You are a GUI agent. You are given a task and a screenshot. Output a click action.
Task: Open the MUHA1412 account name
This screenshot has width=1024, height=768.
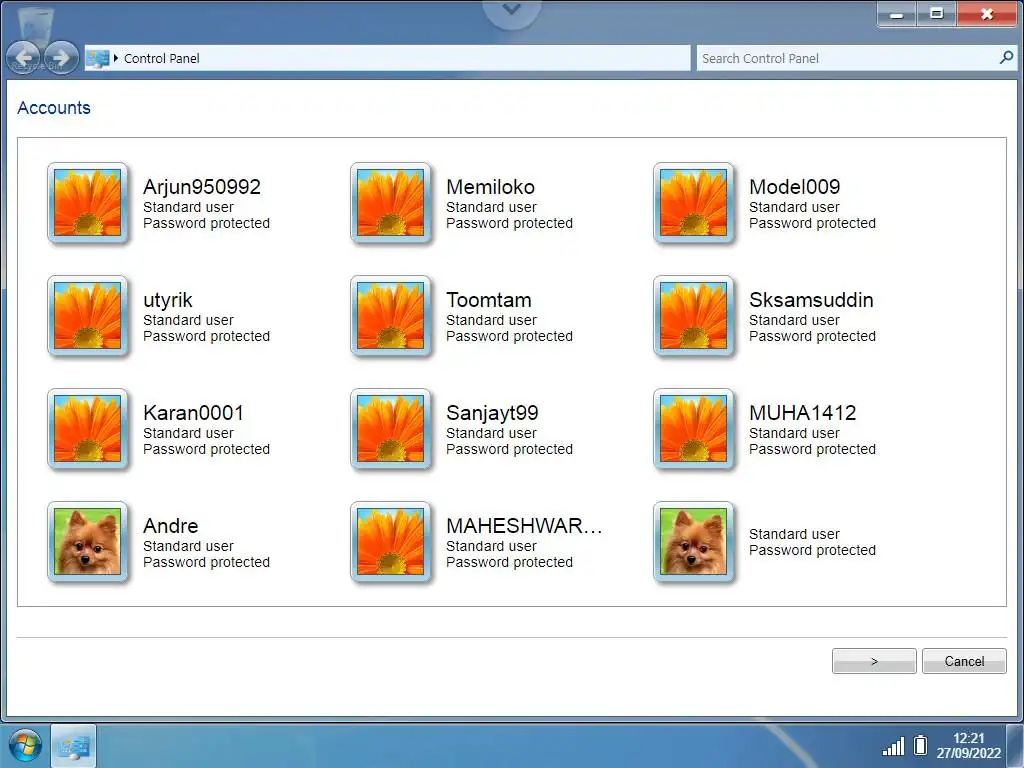pyautogui.click(x=803, y=413)
